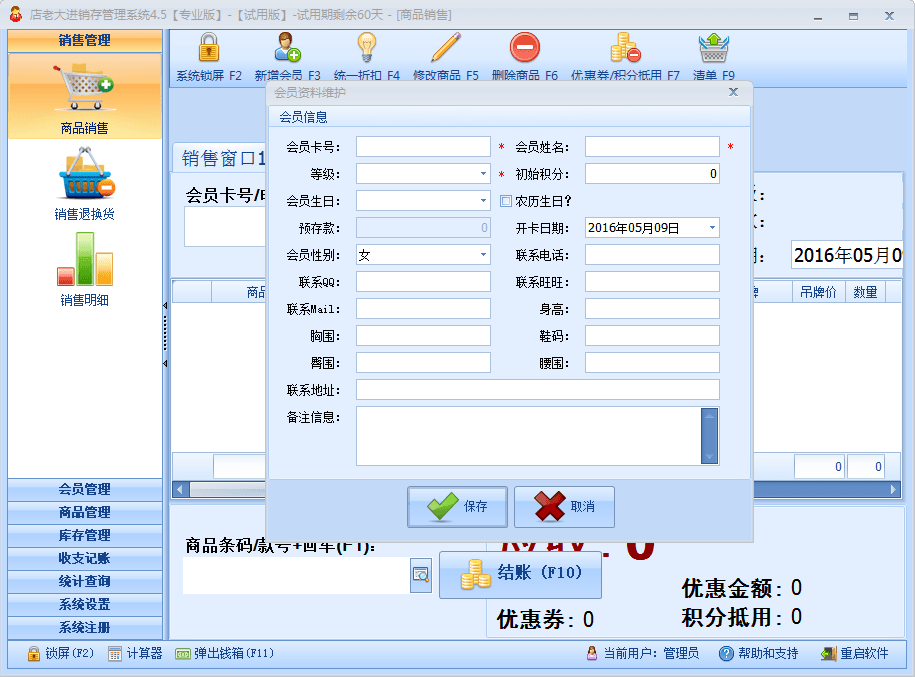The width and height of the screenshot is (915, 677).
Task: Switch to the 会员管理 sidebar section
Action: point(85,489)
